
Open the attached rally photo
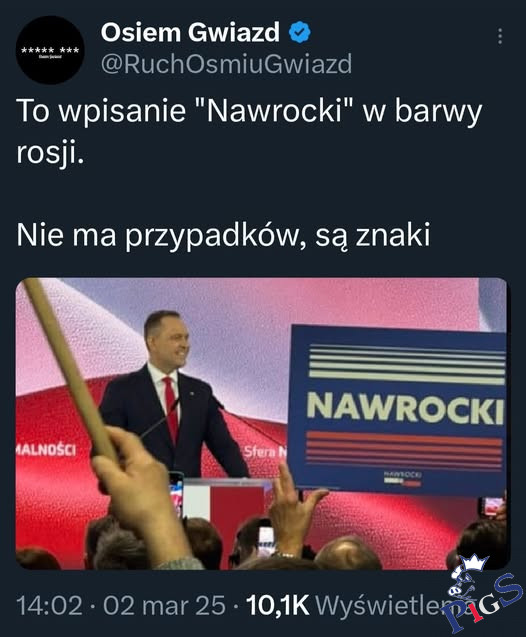[262, 423]
